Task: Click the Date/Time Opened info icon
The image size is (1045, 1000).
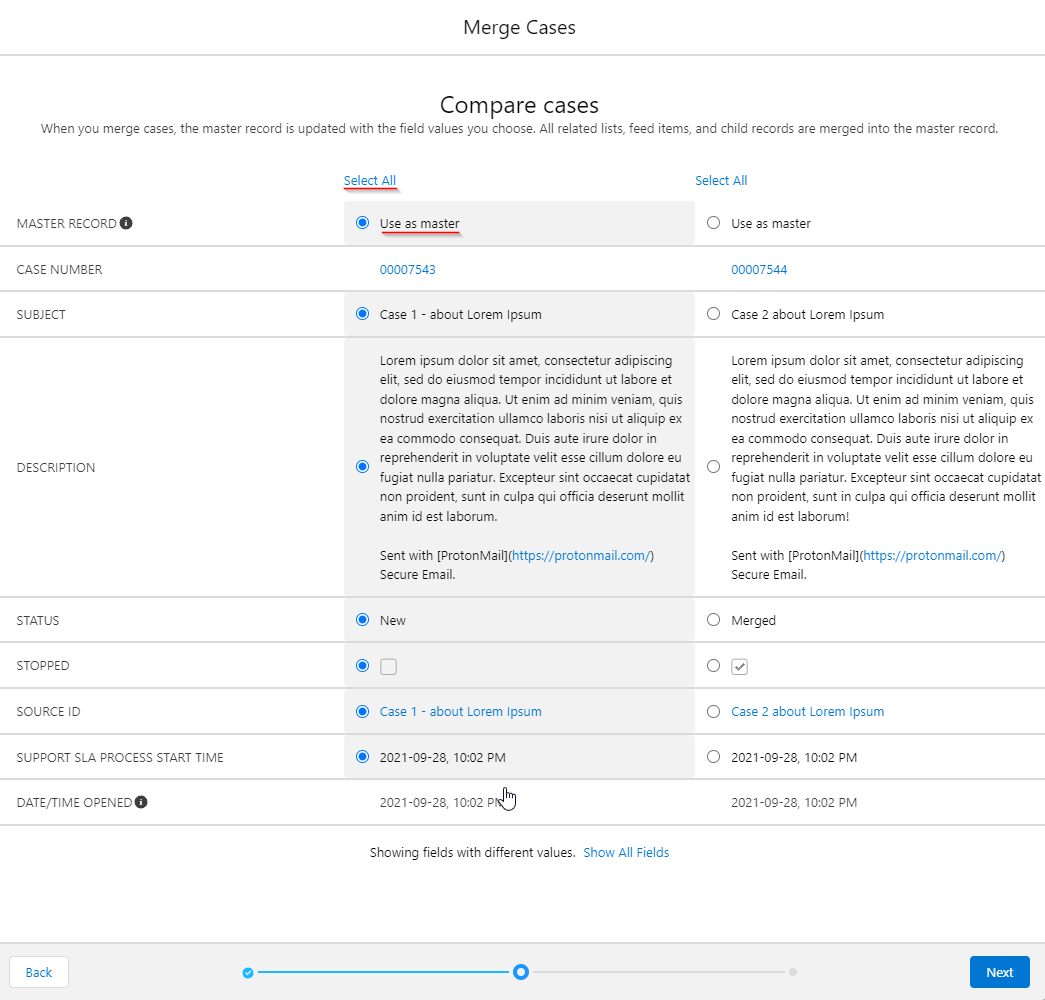Action: pyautogui.click(x=141, y=802)
